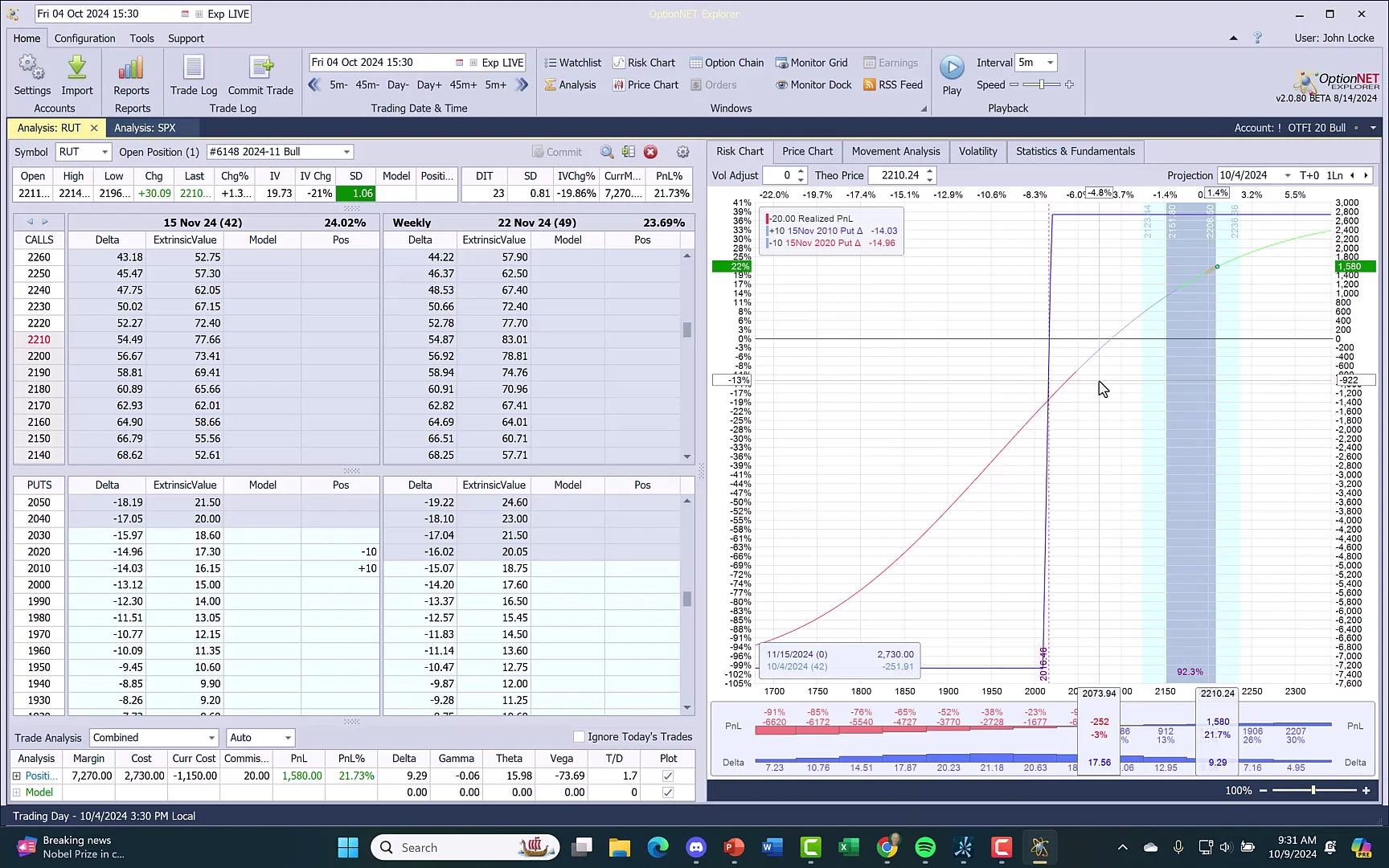Open the Price Chart window from ribbon

645,84
